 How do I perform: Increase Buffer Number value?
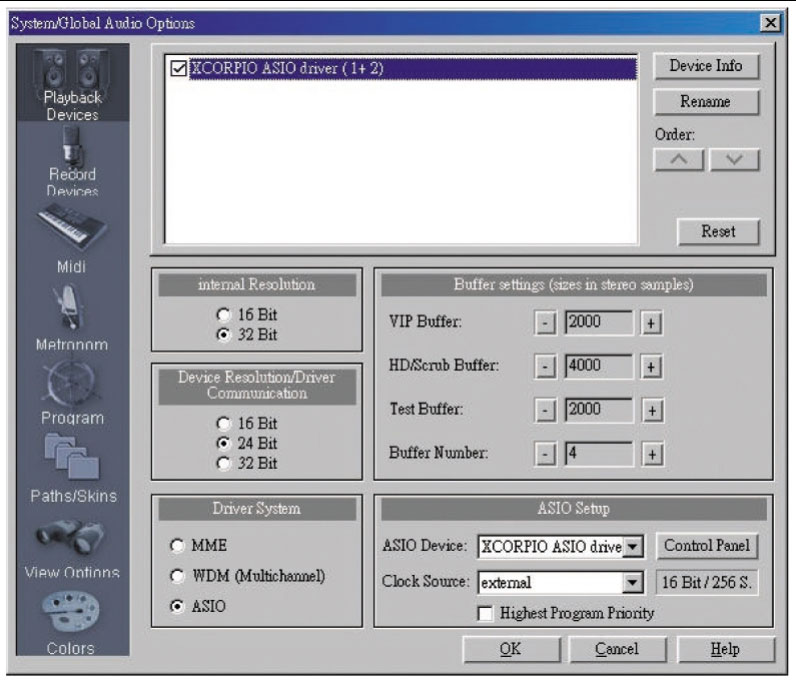pyautogui.click(x=652, y=454)
